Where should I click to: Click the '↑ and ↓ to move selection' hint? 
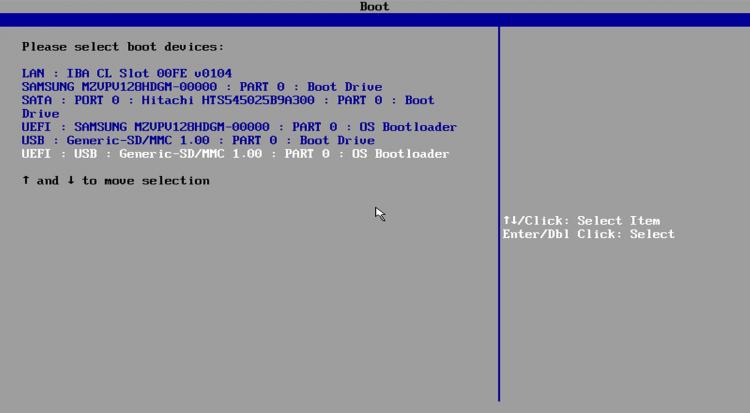pyautogui.click(x=116, y=180)
